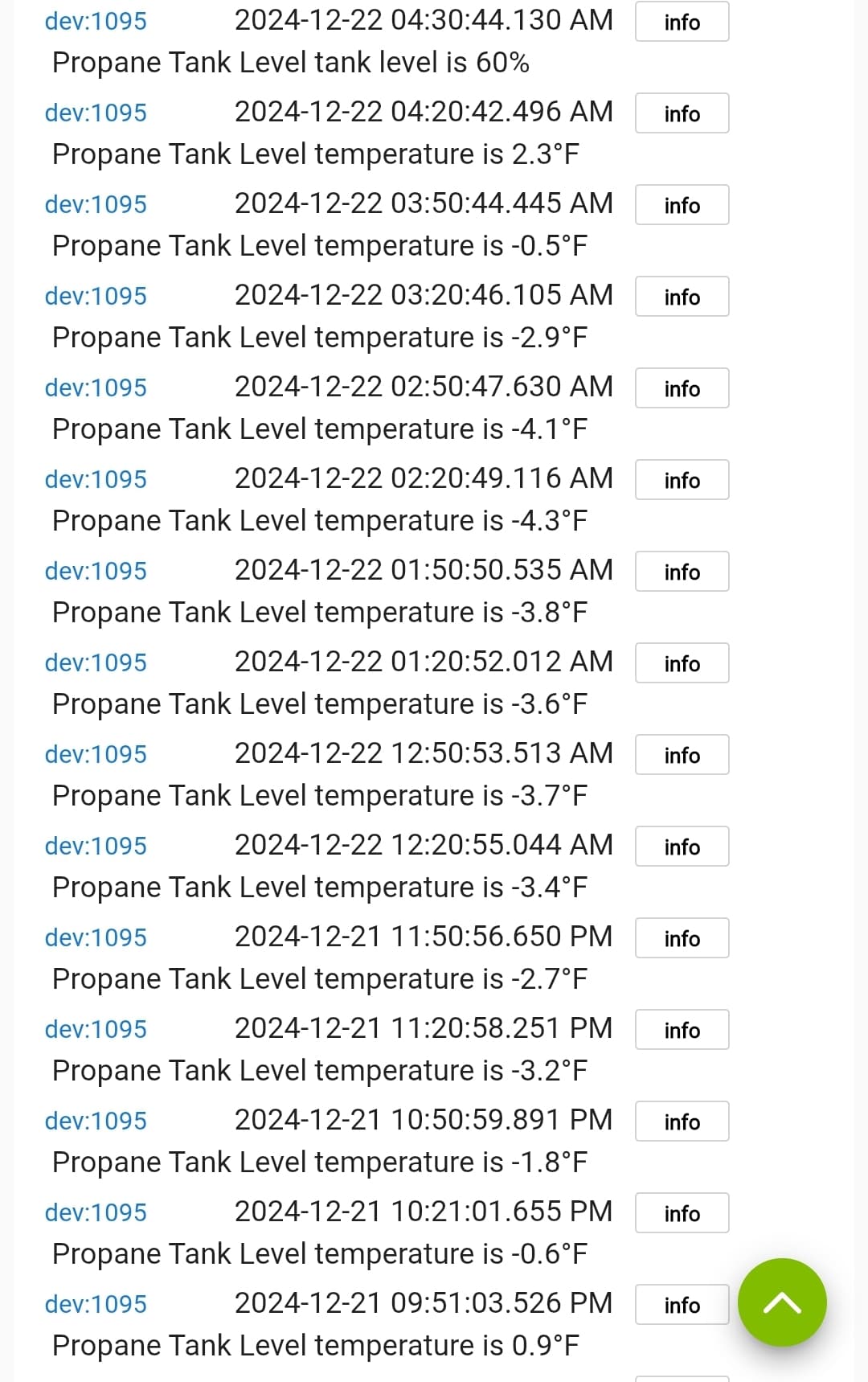Tap the green scroll-to-top arrow button
Image resolution: width=868 pixels, height=1382 pixels.
[782, 1302]
